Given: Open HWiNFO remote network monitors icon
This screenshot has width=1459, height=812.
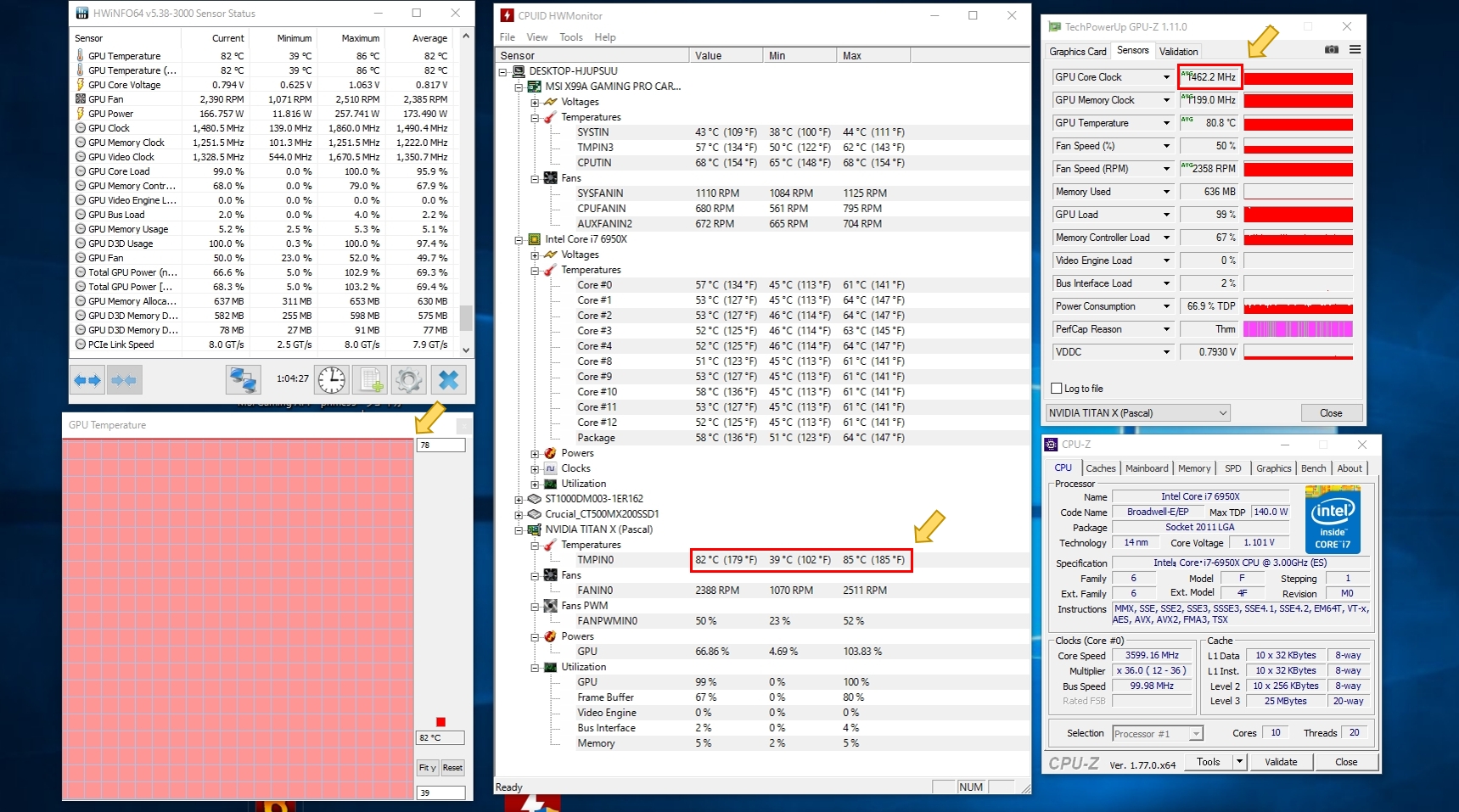Looking at the screenshot, I should tap(243, 380).
